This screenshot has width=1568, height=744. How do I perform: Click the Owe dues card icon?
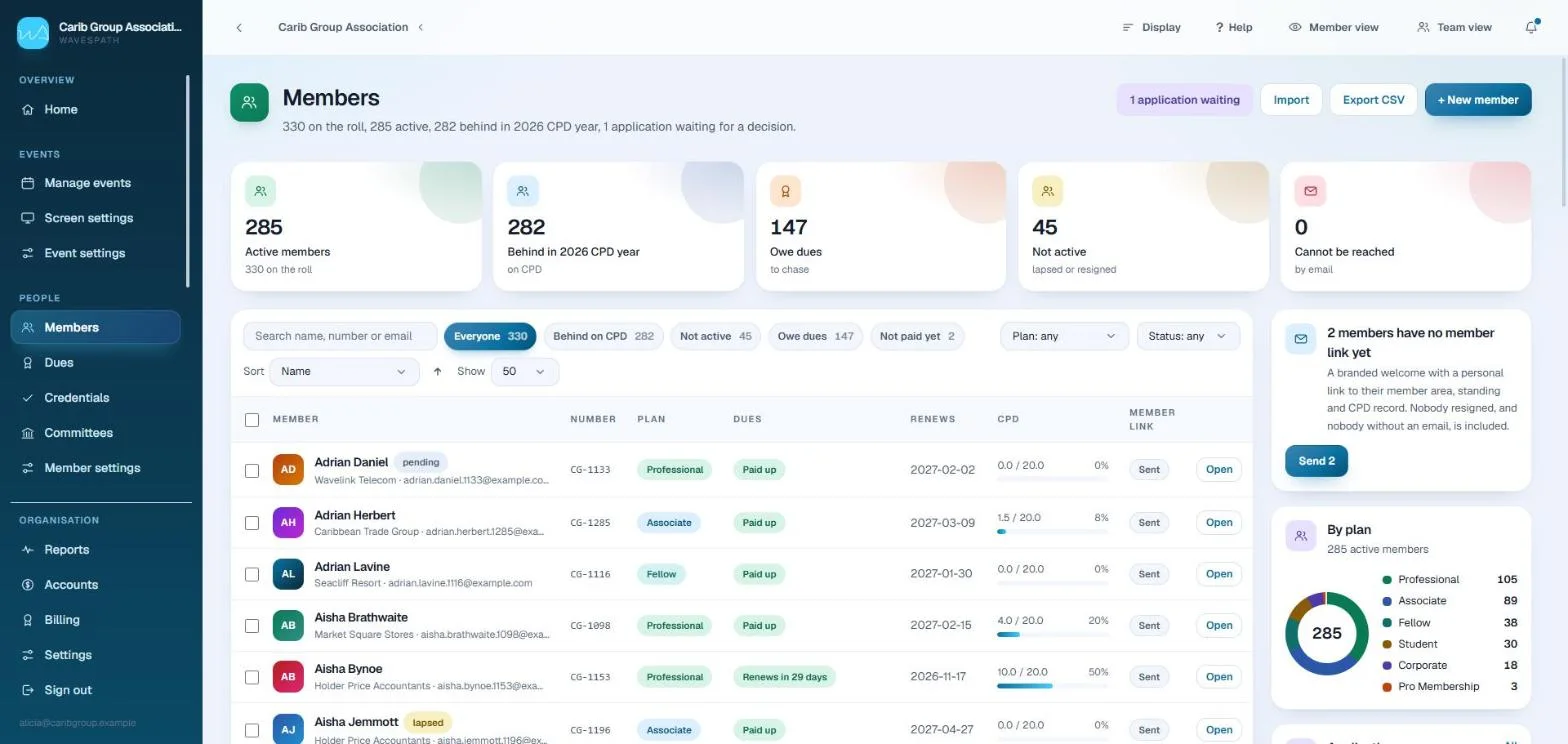[785, 191]
